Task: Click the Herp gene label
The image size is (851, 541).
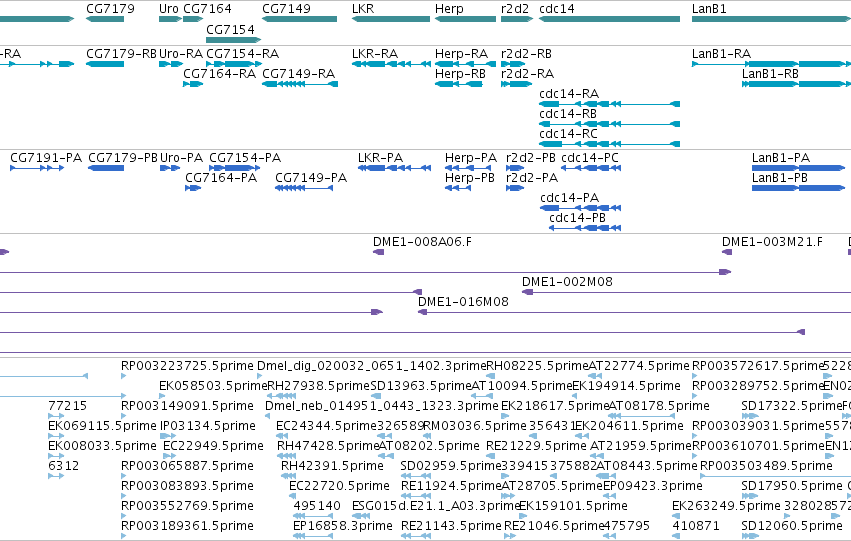Action: click(449, 9)
